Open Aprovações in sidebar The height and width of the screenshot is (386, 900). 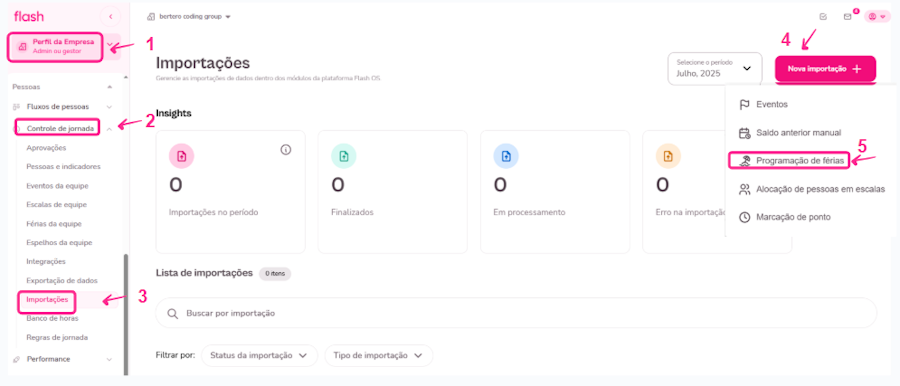click(46, 148)
